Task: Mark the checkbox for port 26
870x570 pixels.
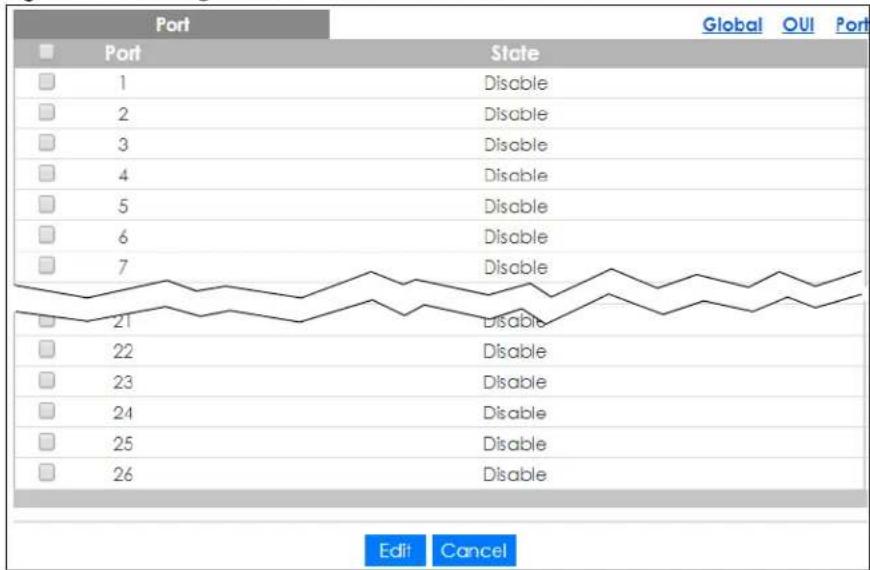Action: click(x=47, y=473)
